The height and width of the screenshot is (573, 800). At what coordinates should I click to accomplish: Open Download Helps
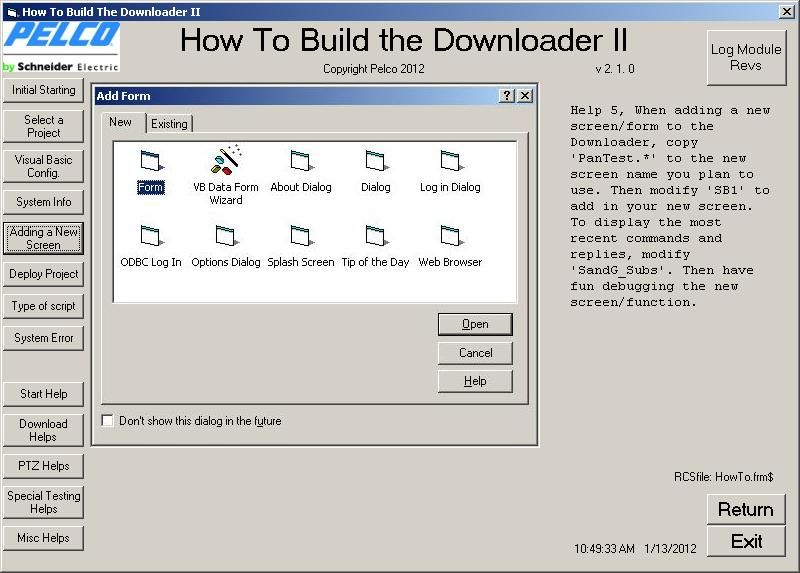pyautogui.click(x=43, y=430)
